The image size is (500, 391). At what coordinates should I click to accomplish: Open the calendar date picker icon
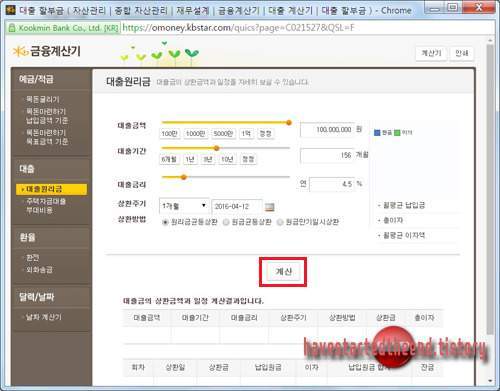coord(269,207)
